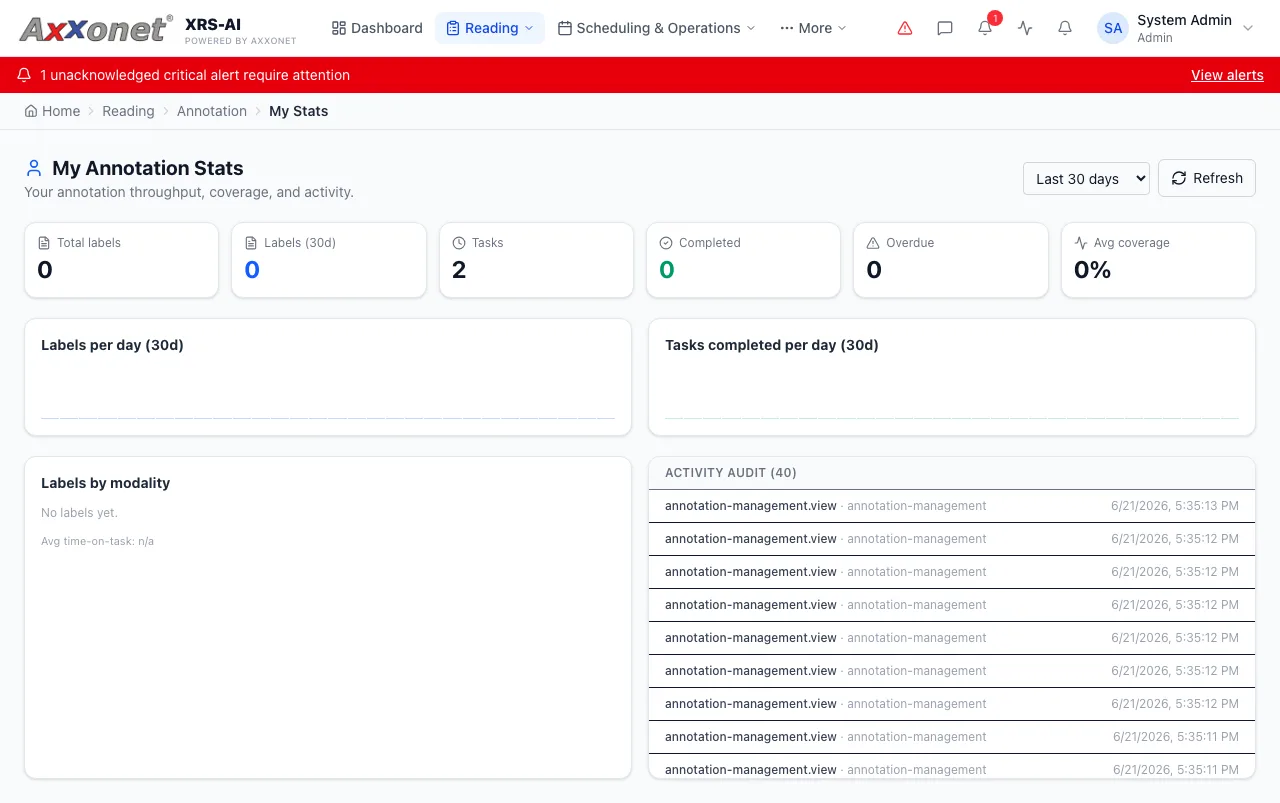Go to Home breadcrumb
The image size is (1280, 803).
[52, 111]
